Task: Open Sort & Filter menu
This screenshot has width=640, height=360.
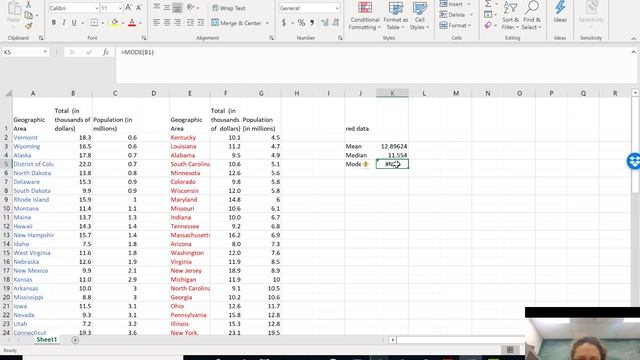Action: pyautogui.click(x=510, y=16)
